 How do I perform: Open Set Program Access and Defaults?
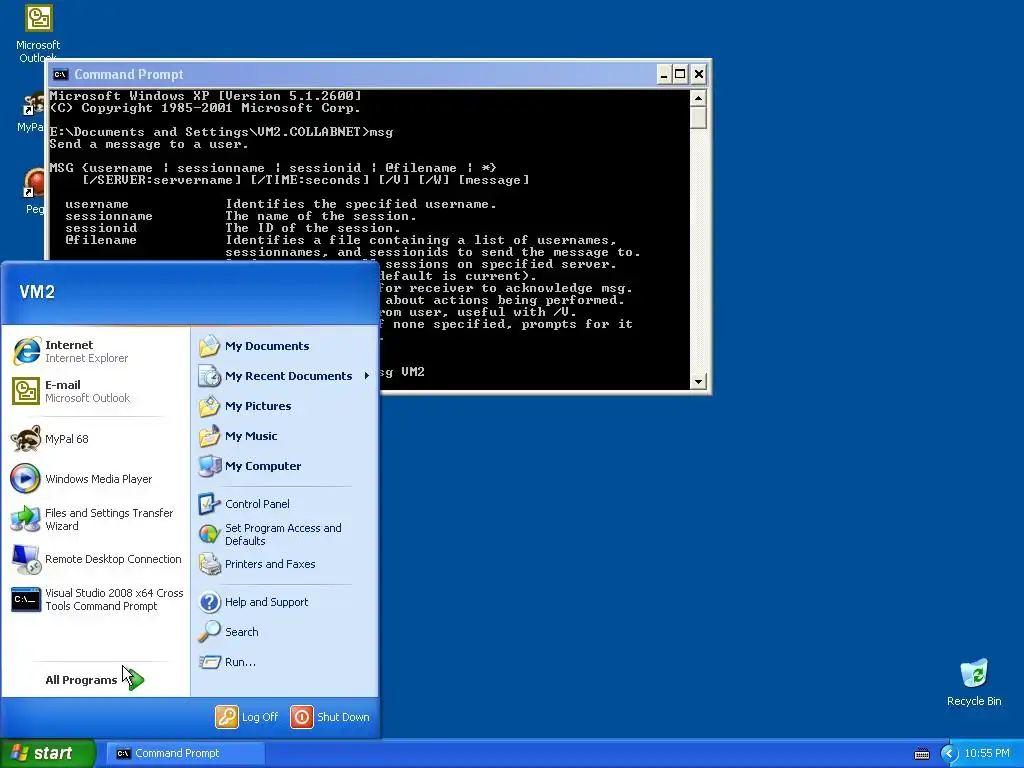285,534
